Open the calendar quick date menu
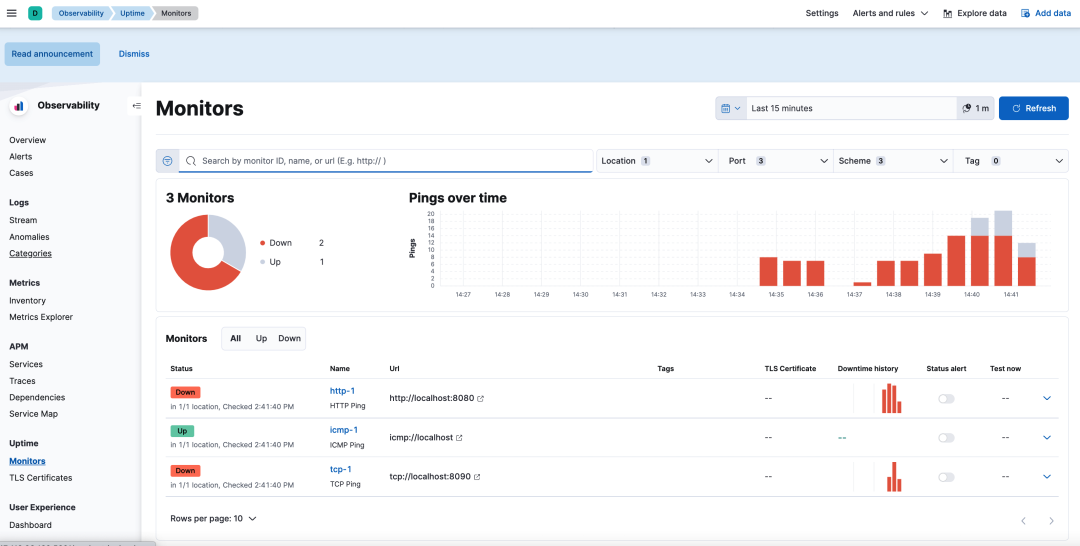Screen dimensions: 1080x546 point(731,108)
